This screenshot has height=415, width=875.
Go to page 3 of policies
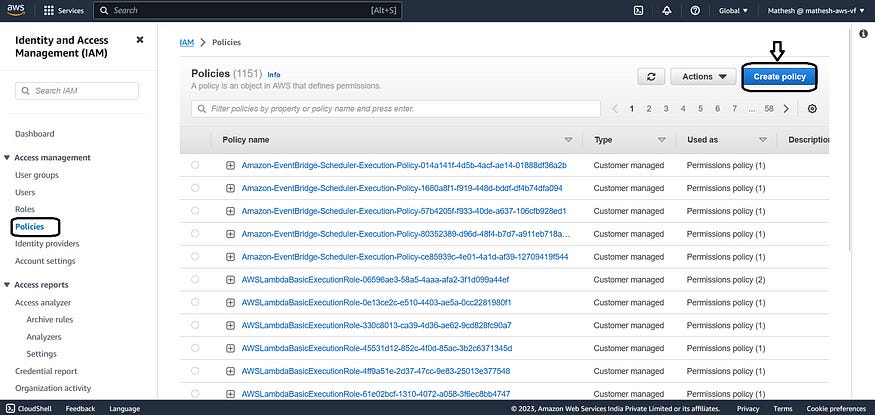[x=666, y=109]
